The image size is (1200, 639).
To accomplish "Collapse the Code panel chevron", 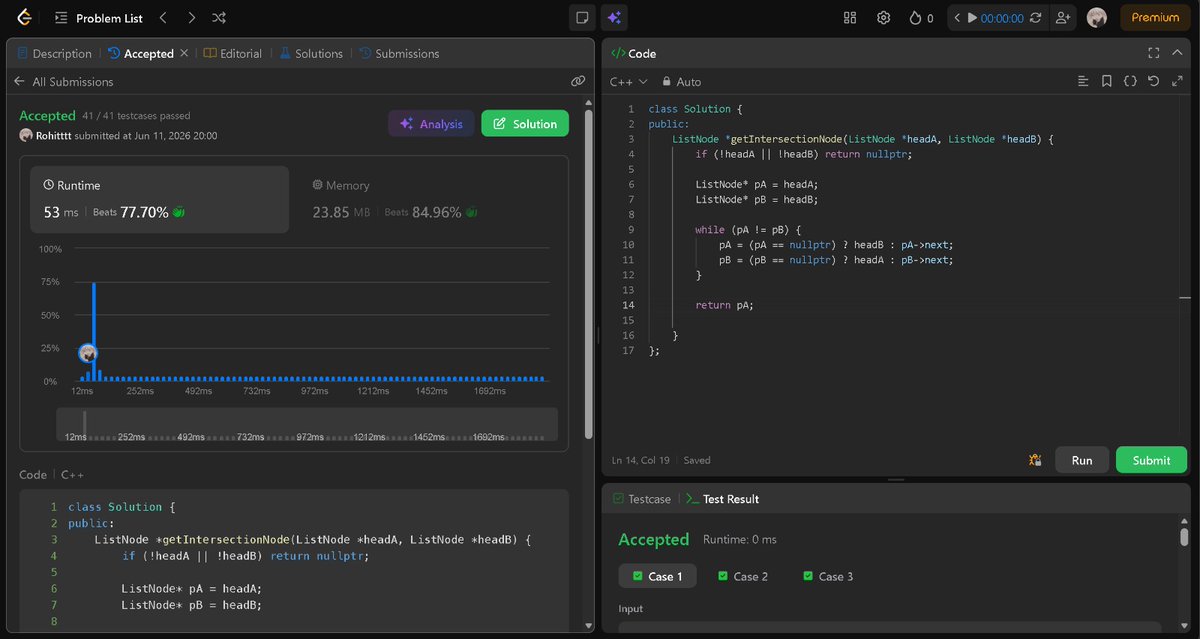I will point(1177,54).
